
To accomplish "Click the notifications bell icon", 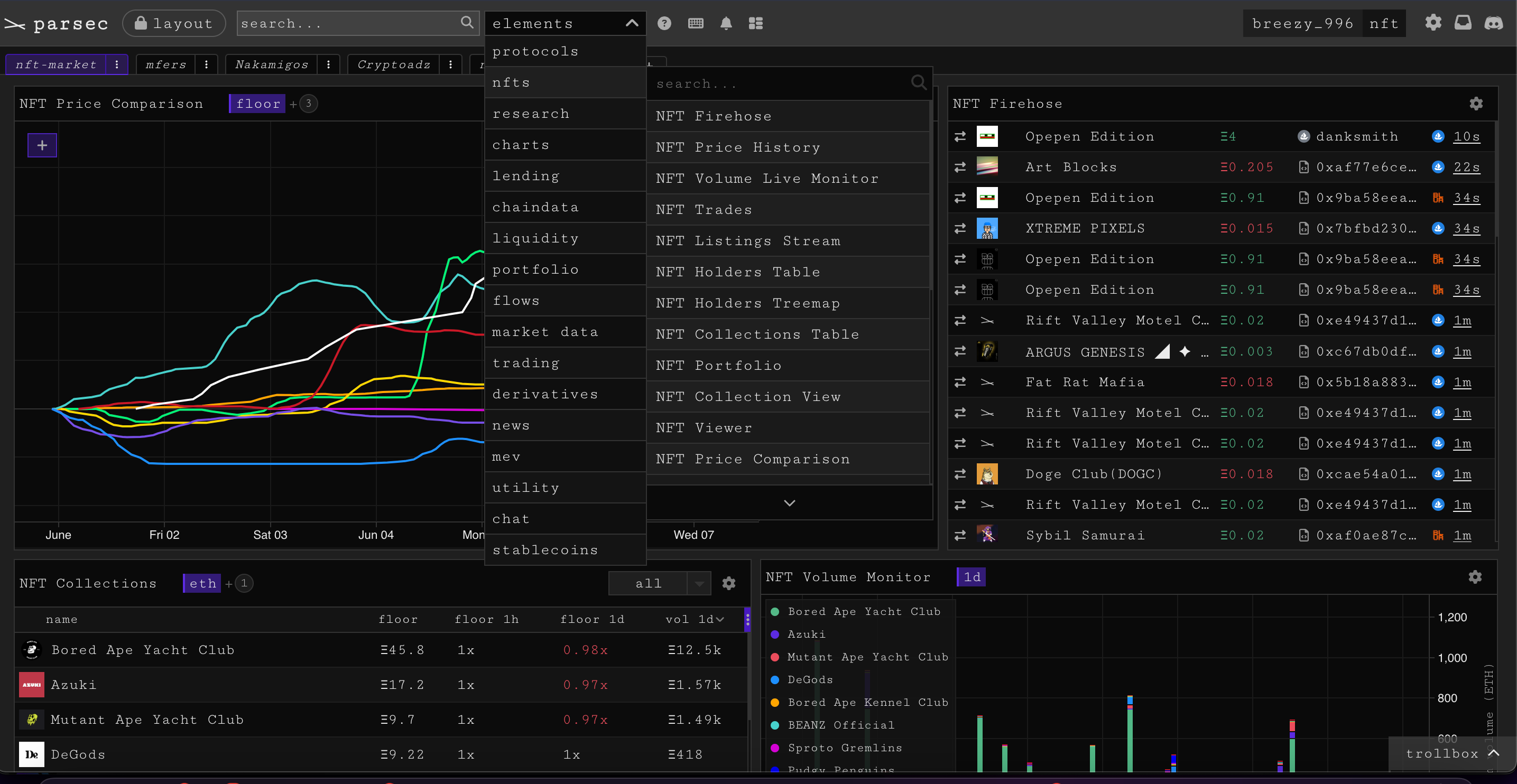I will tap(726, 24).
